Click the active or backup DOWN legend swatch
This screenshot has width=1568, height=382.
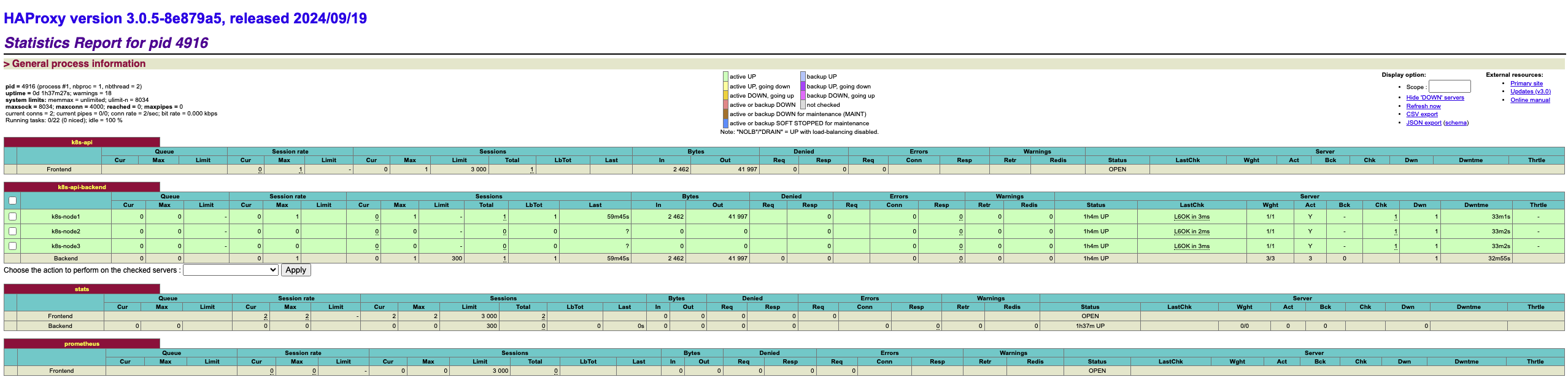(x=725, y=105)
